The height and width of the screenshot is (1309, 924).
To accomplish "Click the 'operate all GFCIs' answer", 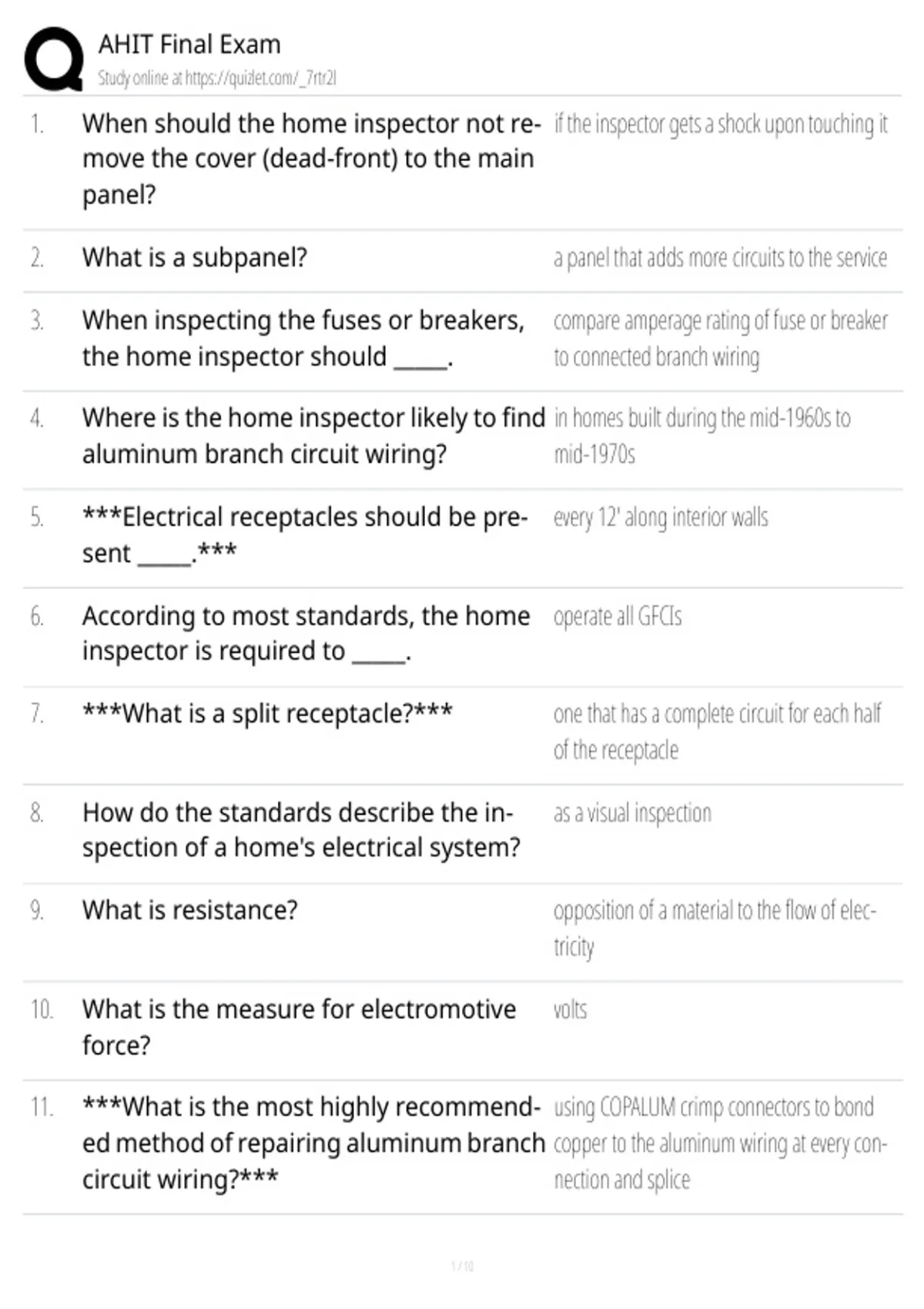I will click(x=618, y=616).
